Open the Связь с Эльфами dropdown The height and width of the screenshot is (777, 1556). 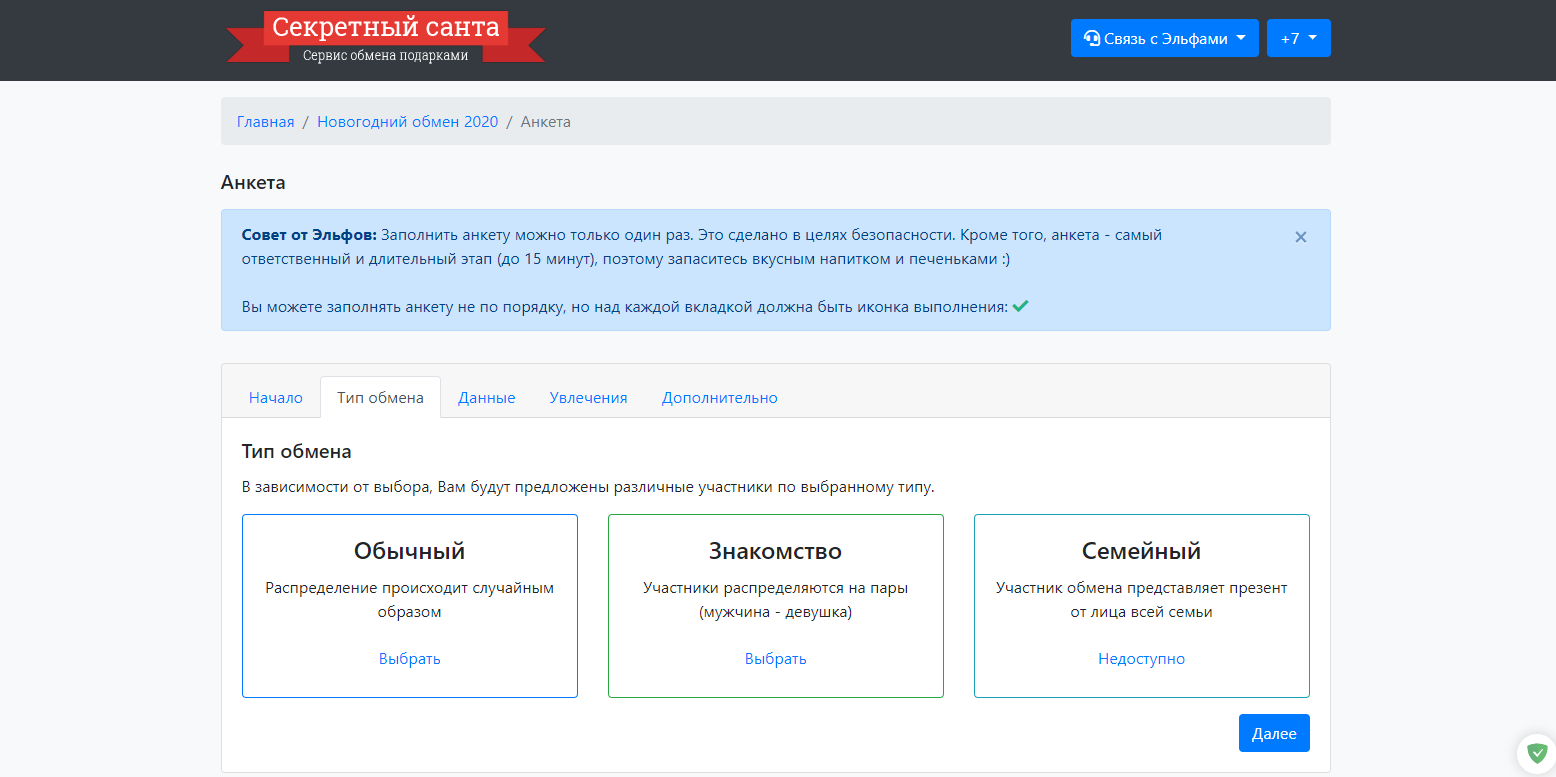[x=1164, y=38]
